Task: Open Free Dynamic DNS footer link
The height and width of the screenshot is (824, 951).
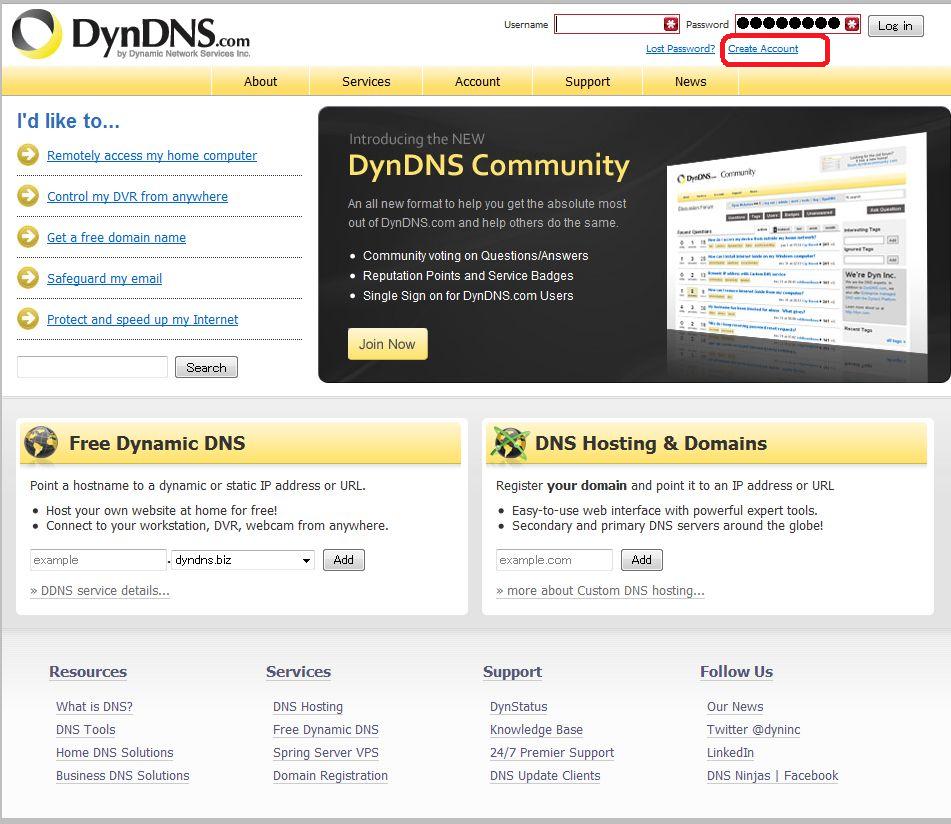Action: [x=326, y=729]
